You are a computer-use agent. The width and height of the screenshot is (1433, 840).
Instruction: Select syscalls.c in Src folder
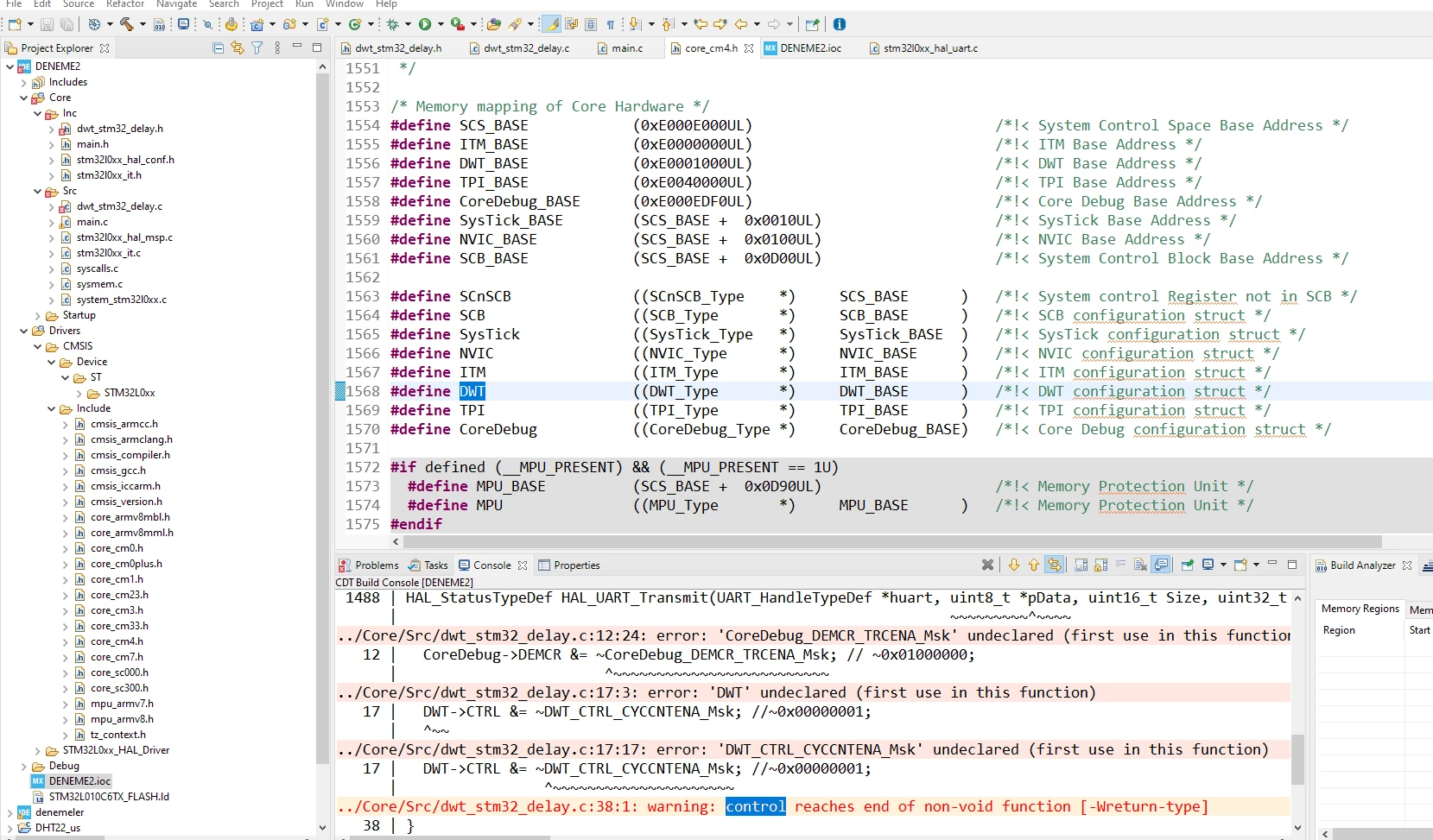(97, 268)
